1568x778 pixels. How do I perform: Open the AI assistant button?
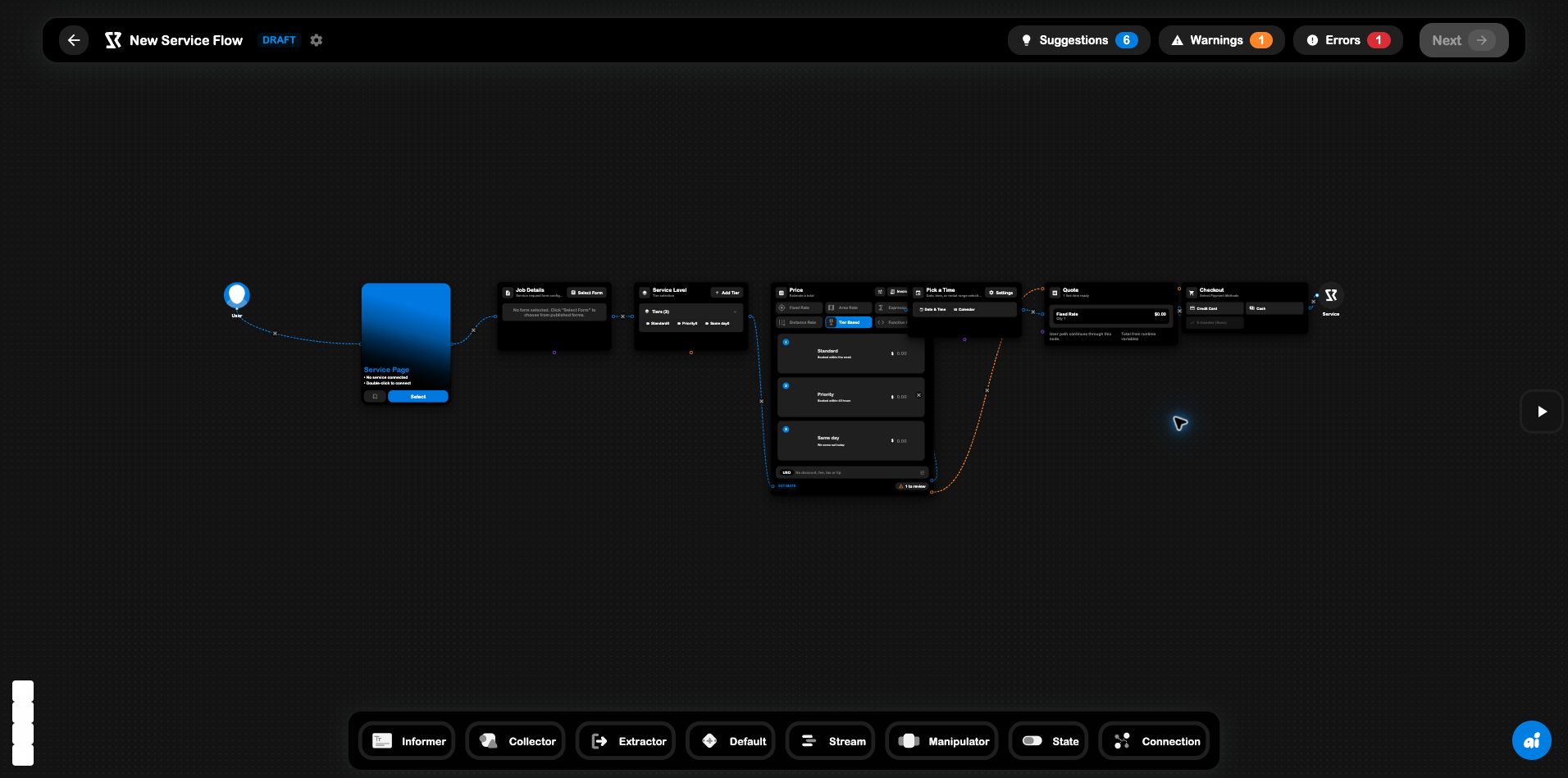(x=1532, y=740)
